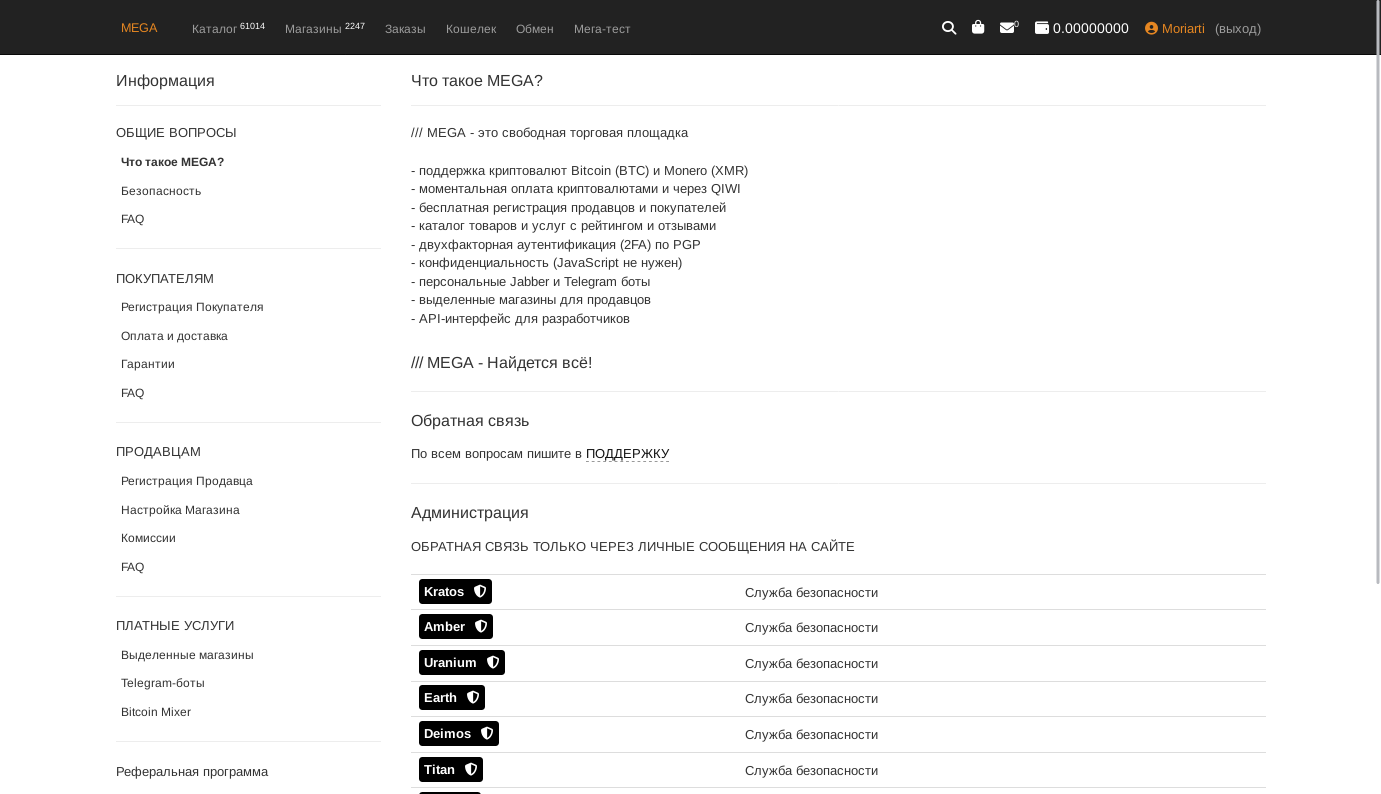Viewport: 1381px width, 794px height.
Task: Open the Telegram-боты sidebar link
Action: click(163, 683)
